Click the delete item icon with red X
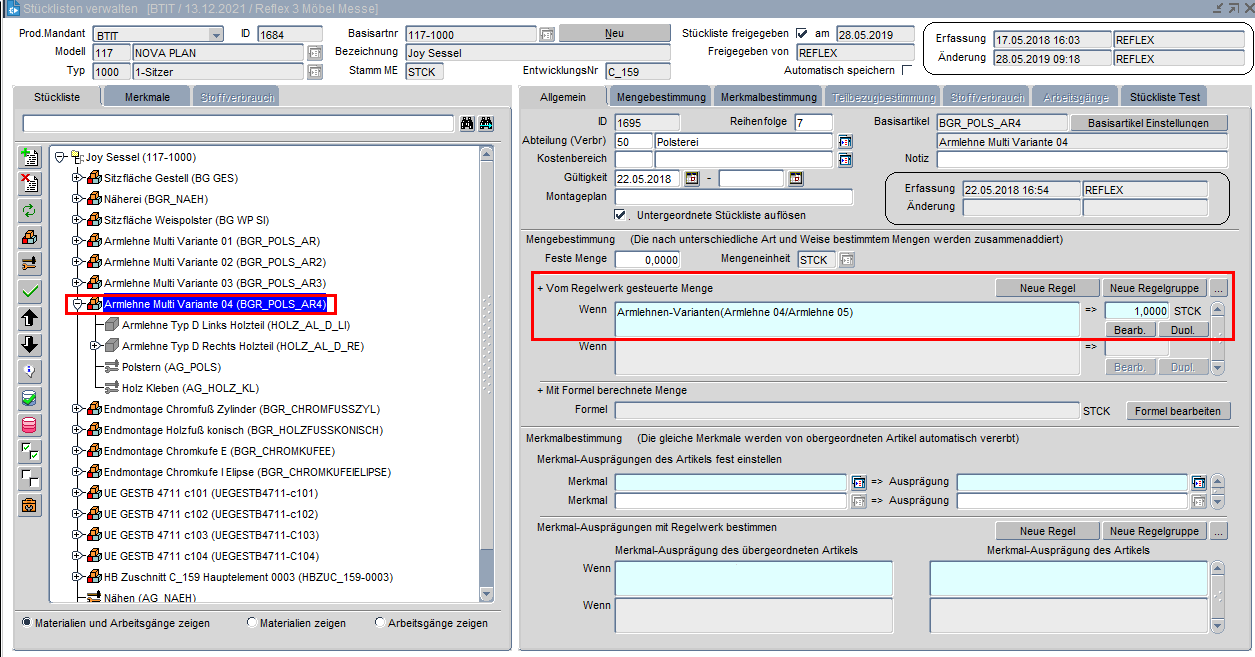 pyautogui.click(x=30, y=183)
